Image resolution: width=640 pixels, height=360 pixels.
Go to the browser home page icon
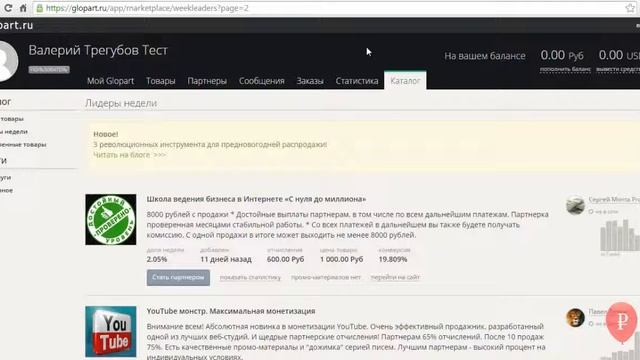point(23,8)
